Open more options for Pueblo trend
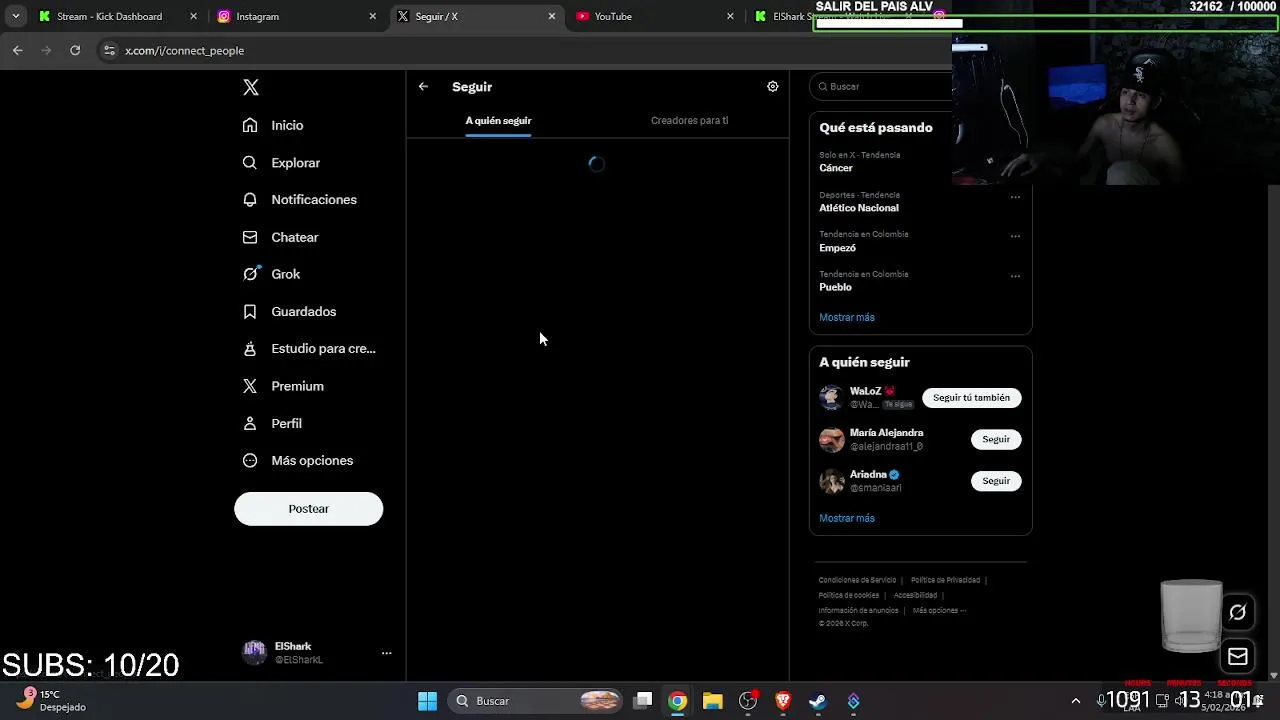Image resolution: width=1280 pixels, height=720 pixels. [1015, 276]
